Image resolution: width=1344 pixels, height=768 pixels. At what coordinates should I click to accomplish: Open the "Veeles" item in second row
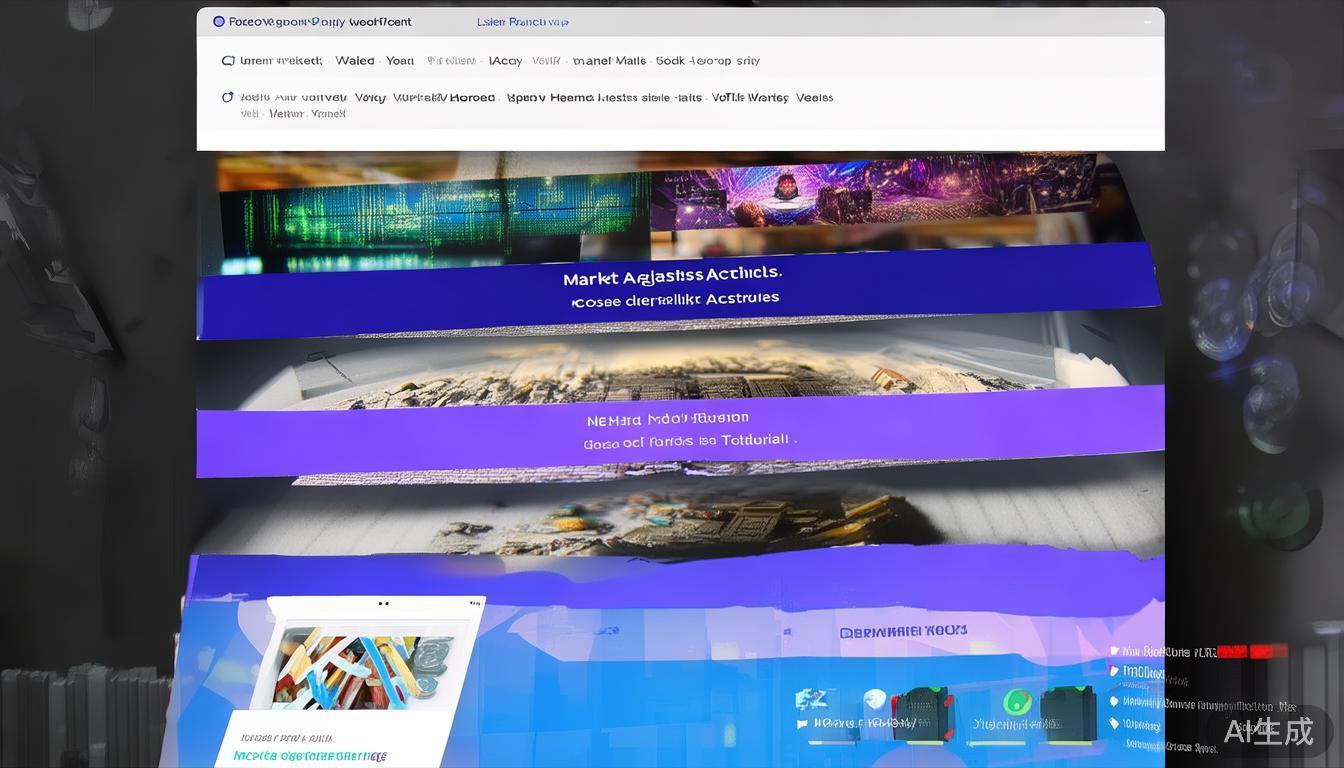pyautogui.click(x=814, y=98)
